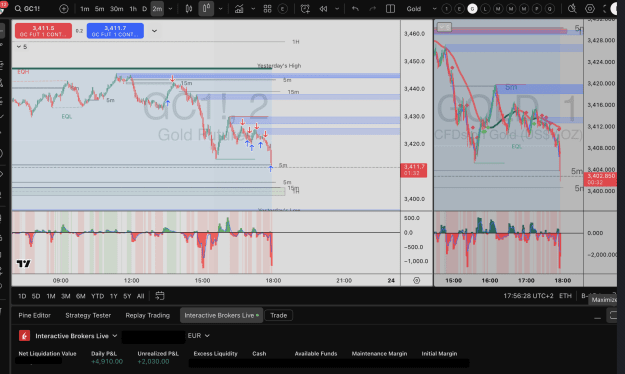Open quick search magnifier icon
Screen dimensions: 625x374
[x=572, y=9]
